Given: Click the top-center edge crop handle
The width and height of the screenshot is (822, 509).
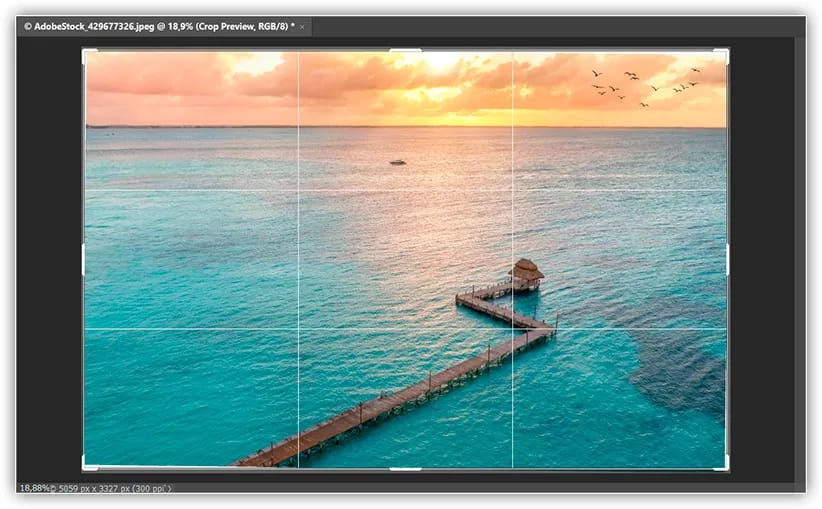Looking at the screenshot, I should [x=405, y=51].
